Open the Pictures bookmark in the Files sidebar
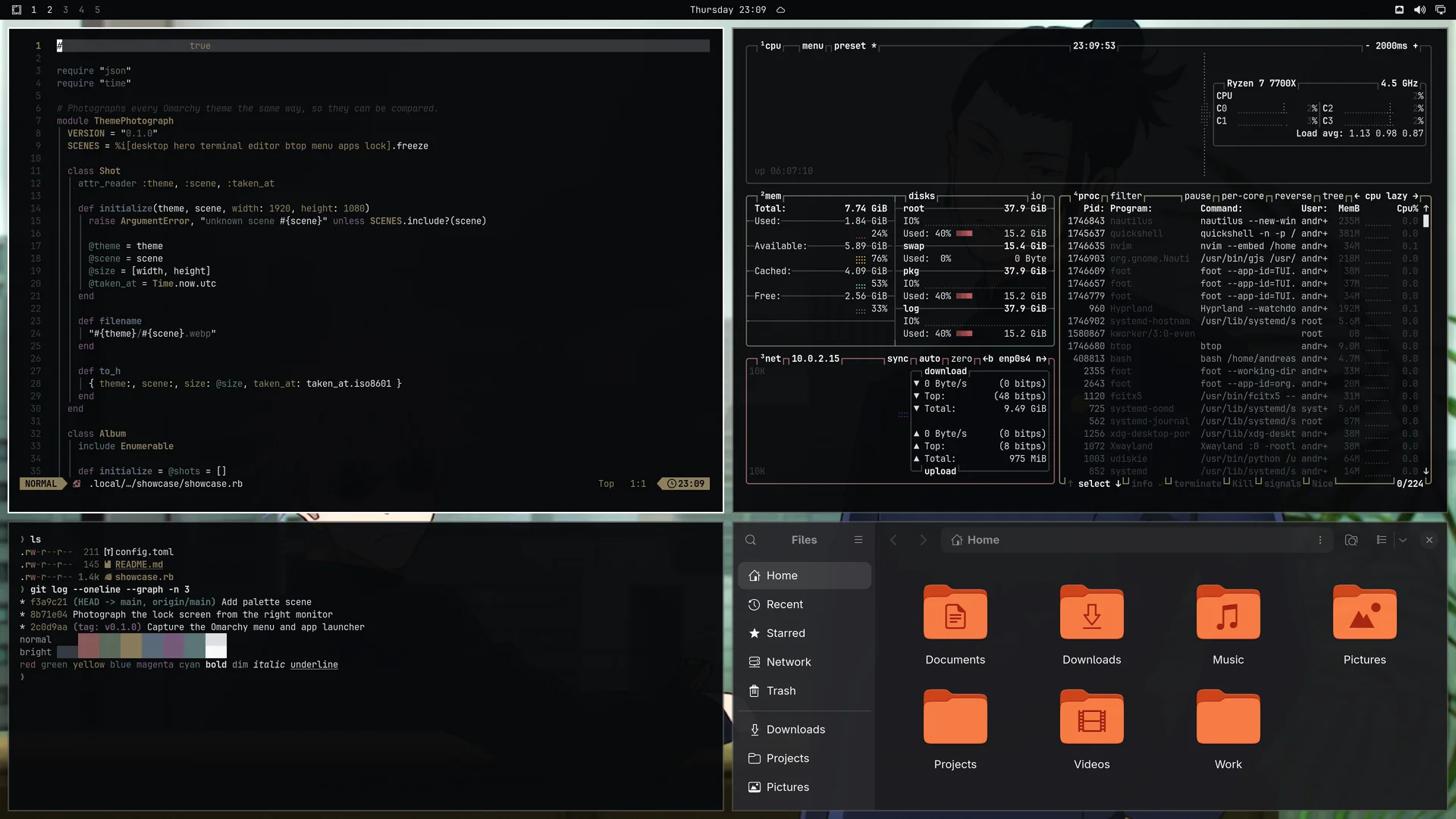The height and width of the screenshot is (819, 1456). click(x=805, y=787)
